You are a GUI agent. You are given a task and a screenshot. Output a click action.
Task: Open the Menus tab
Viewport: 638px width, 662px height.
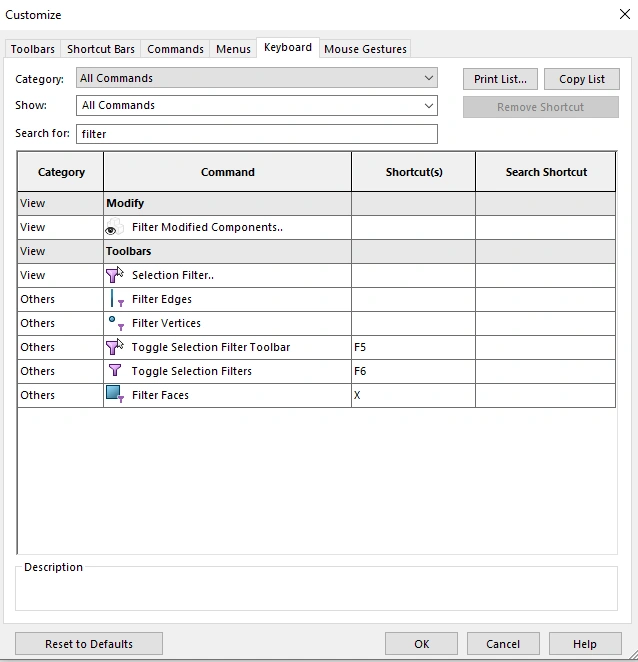point(233,49)
